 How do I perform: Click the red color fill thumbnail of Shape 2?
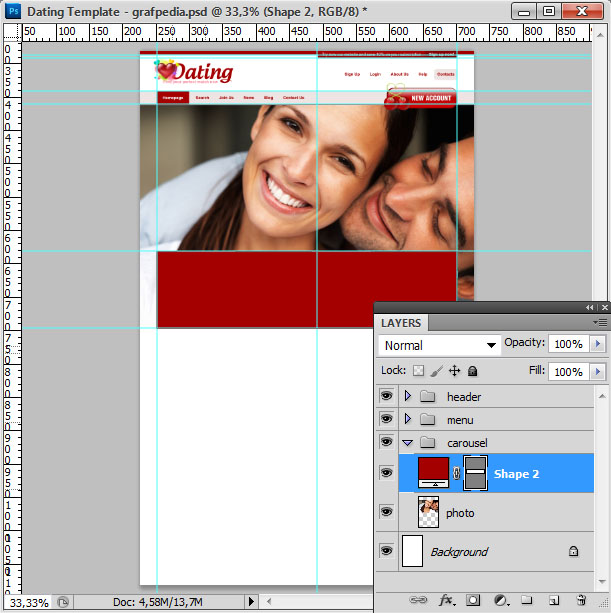pyautogui.click(x=433, y=472)
